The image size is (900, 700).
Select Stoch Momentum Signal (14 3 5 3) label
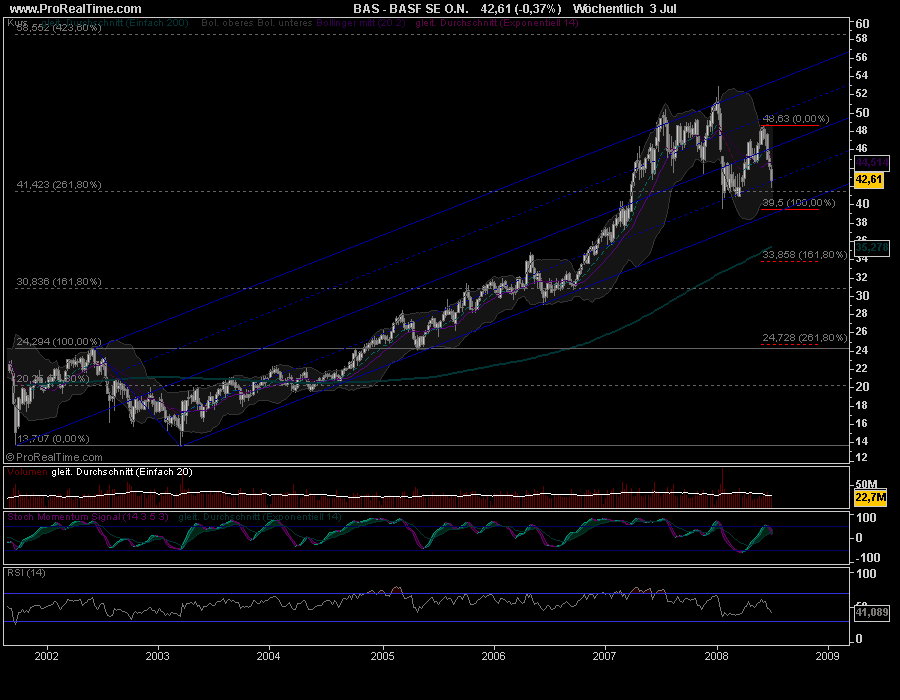point(88,517)
